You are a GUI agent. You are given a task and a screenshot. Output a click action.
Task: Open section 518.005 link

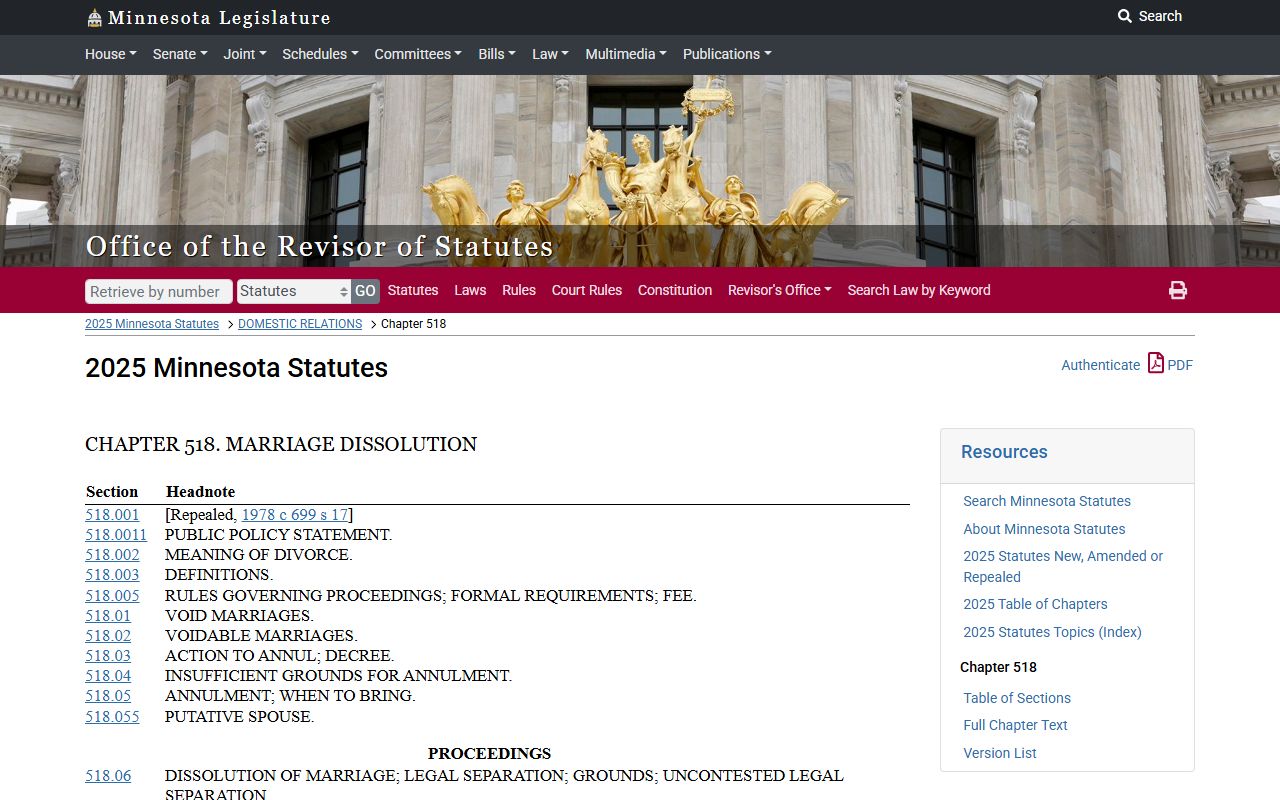112,596
